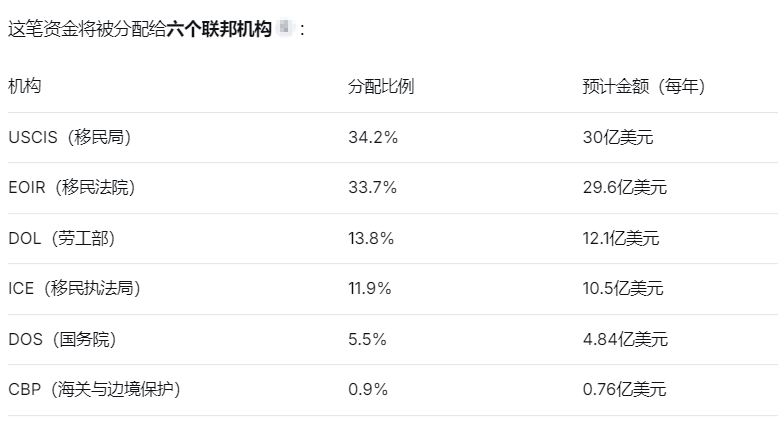Click the 13.8% percentage value
Image resolution: width=778 pixels, height=421 pixels.
point(371,238)
